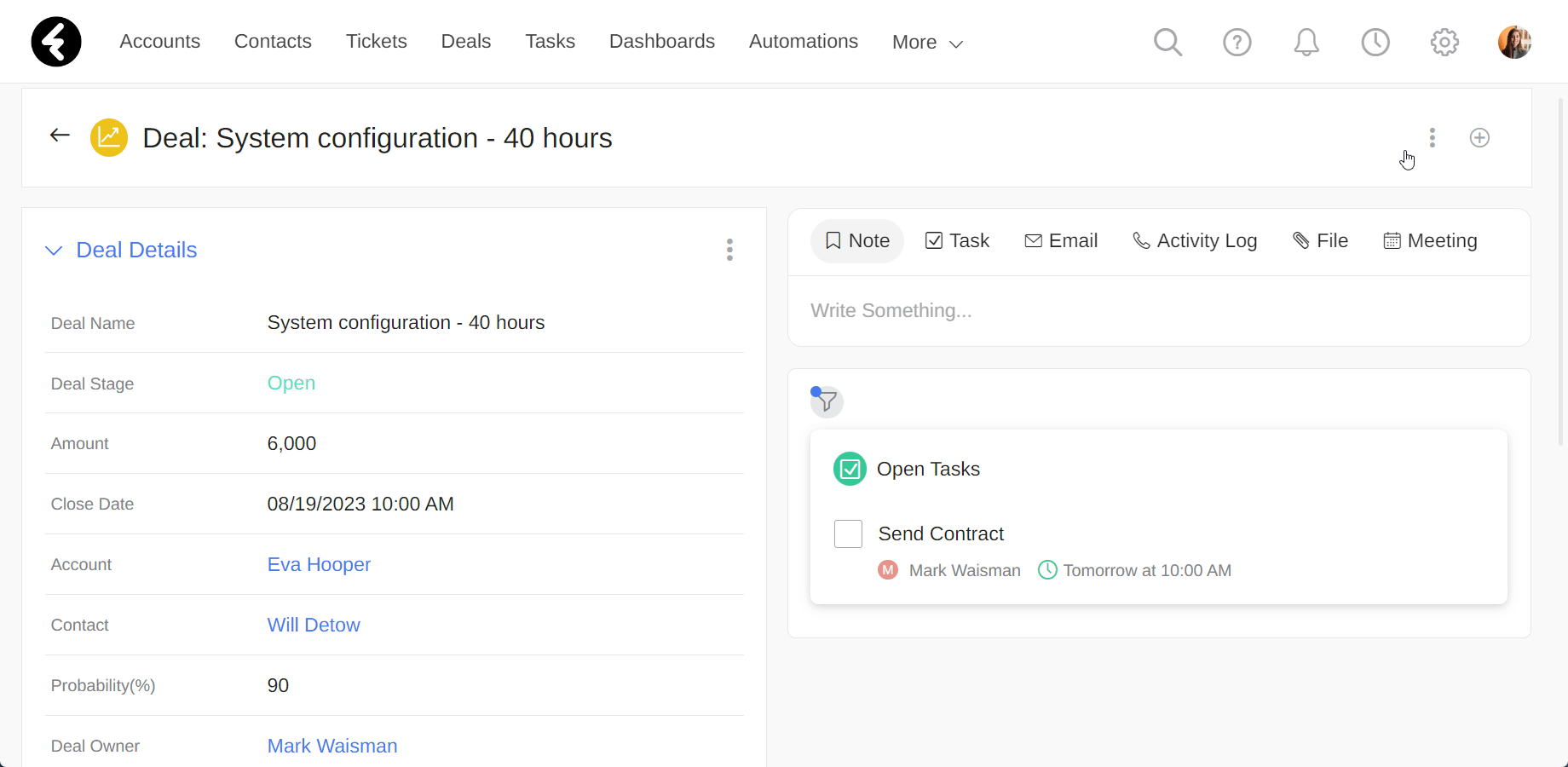The width and height of the screenshot is (1568, 767).
Task: Select the Email tab
Action: [x=1061, y=241]
